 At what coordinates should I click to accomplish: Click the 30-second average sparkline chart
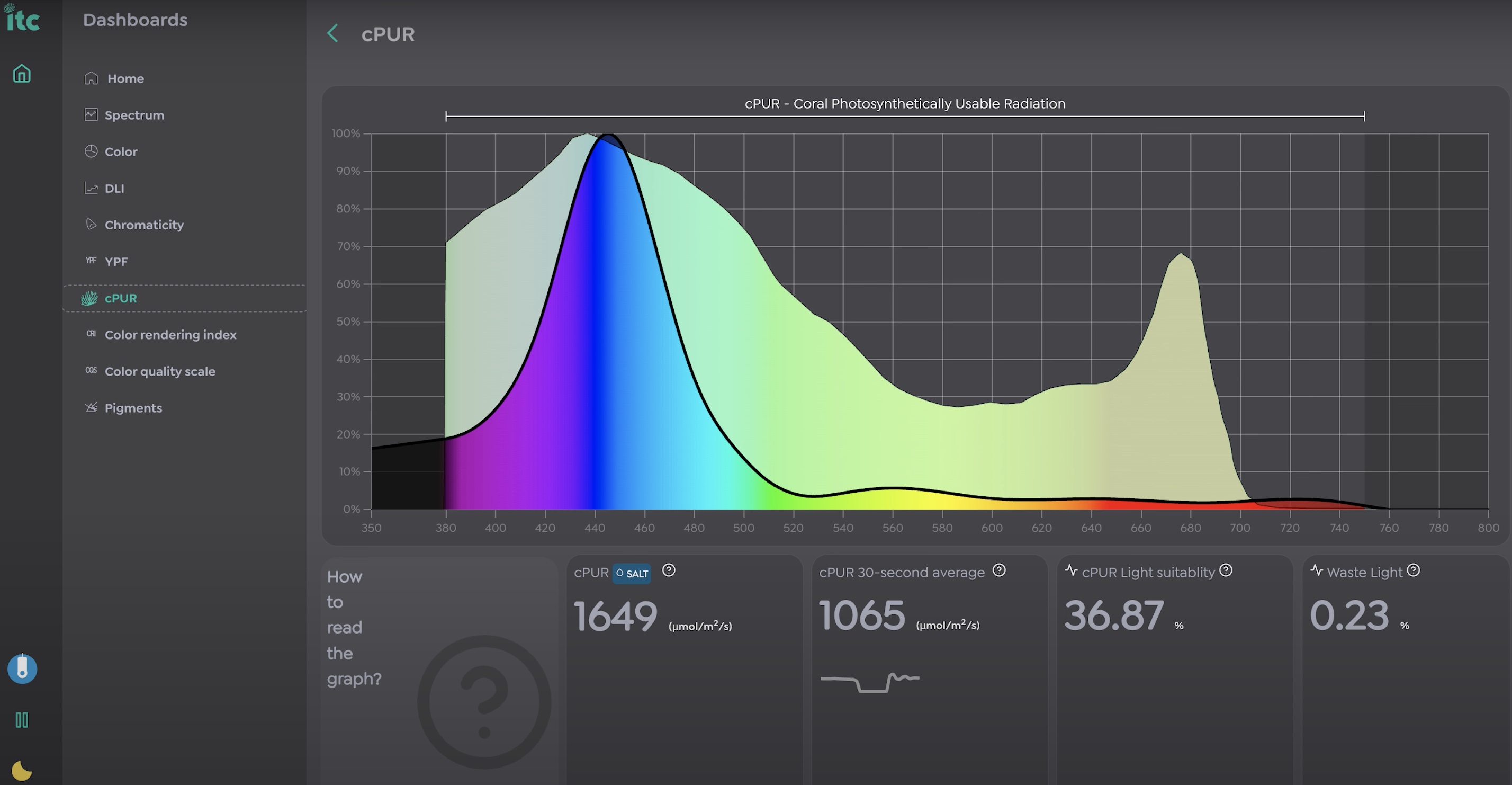(870, 682)
